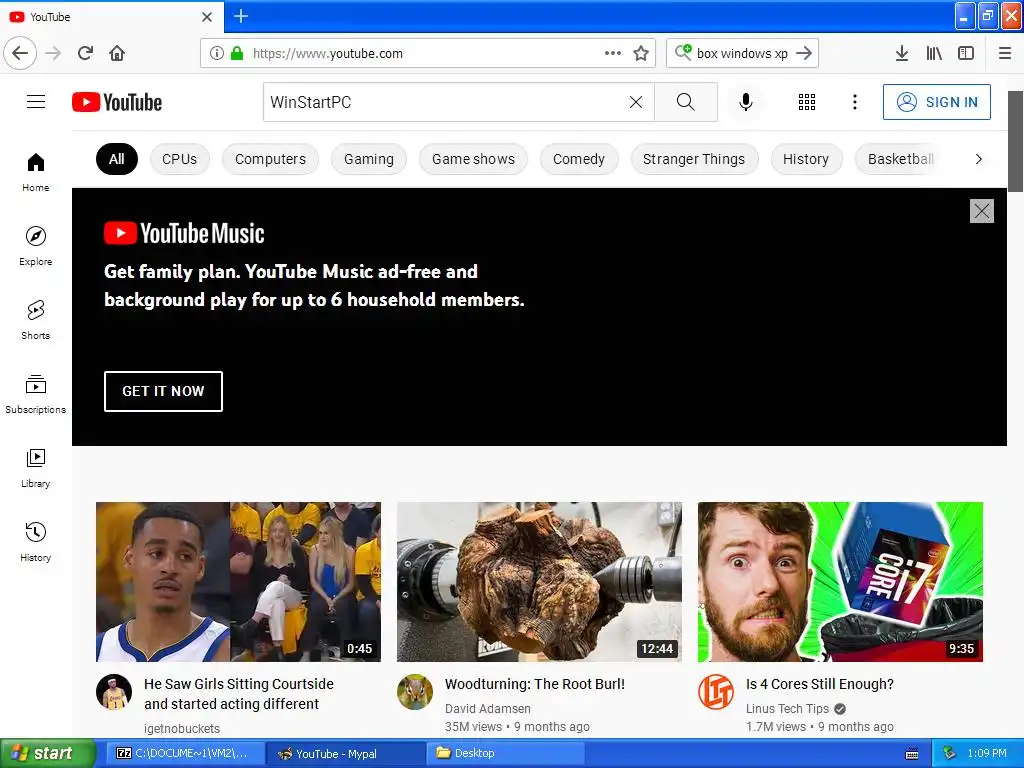Open page actions three-dot menu in address bar
This screenshot has width=1024, height=768.
pyautogui.click(x=613, y=53)
